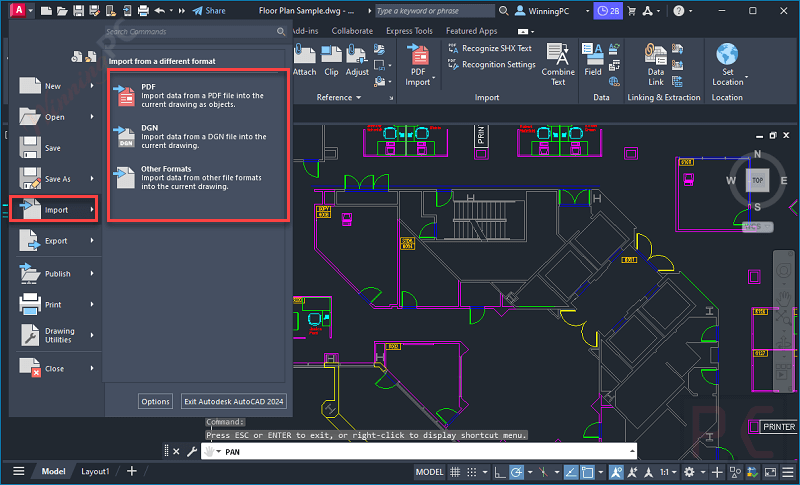800x485 pixels.
Task: Click Recognize SHX Text
Action: (x=490, y=48)
